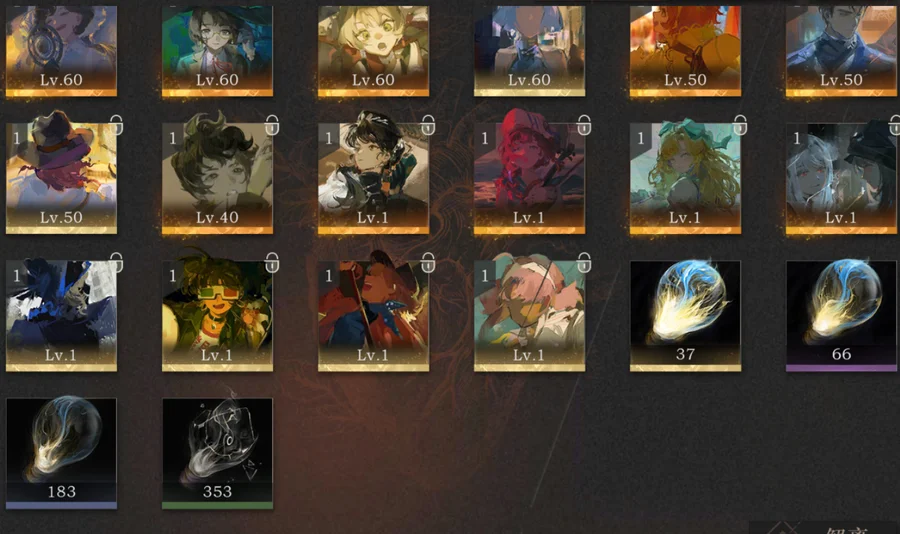Choose the dim bulb item numbered 183

[x=61, y=453]
